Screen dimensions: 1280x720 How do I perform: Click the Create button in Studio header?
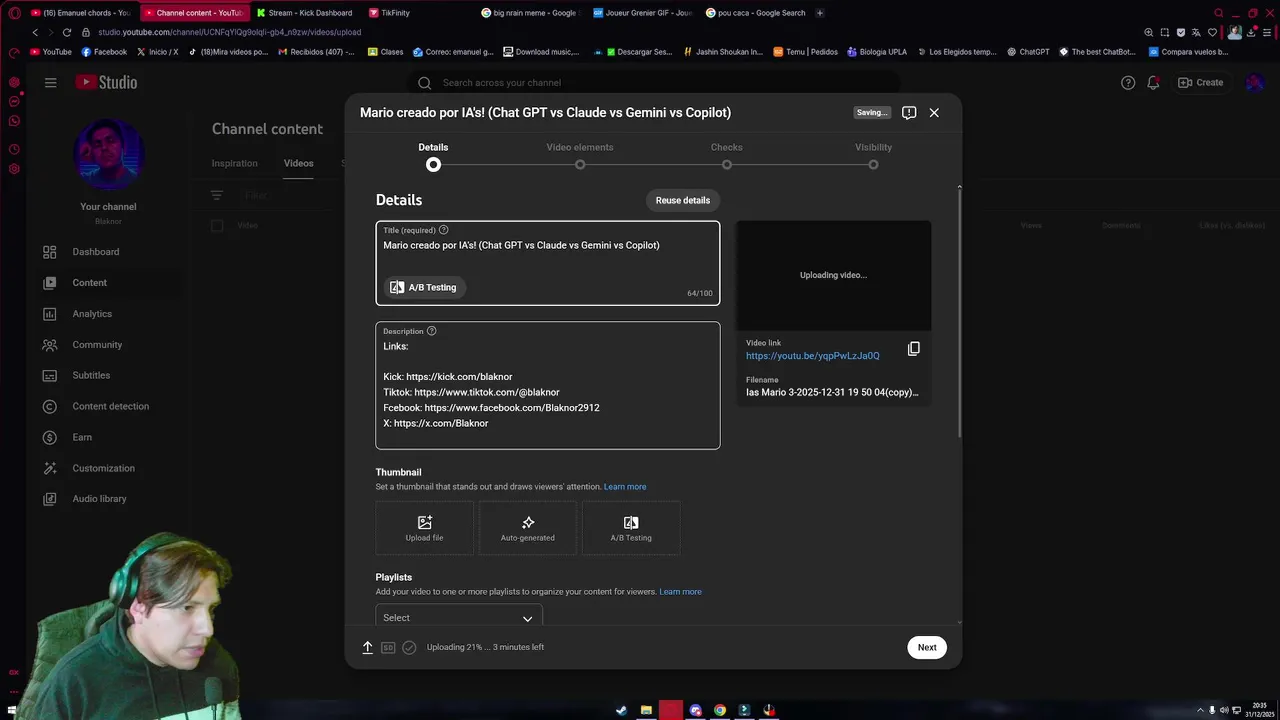[x=1200, y=82]
